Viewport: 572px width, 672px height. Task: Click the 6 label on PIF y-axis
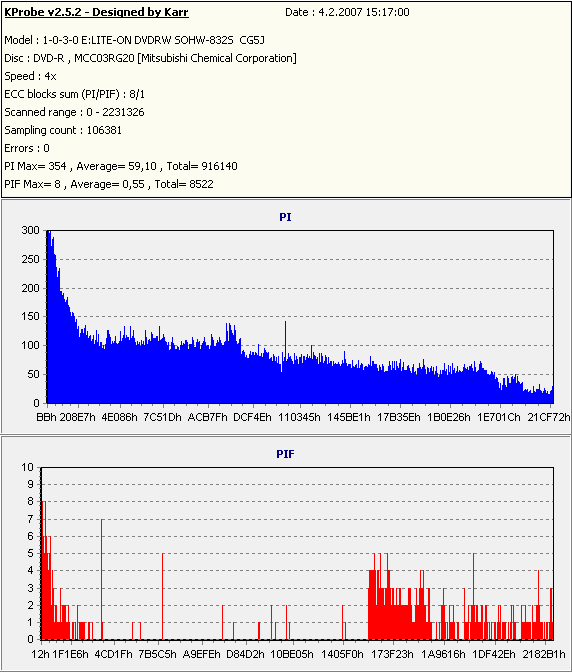pos(30,537)
